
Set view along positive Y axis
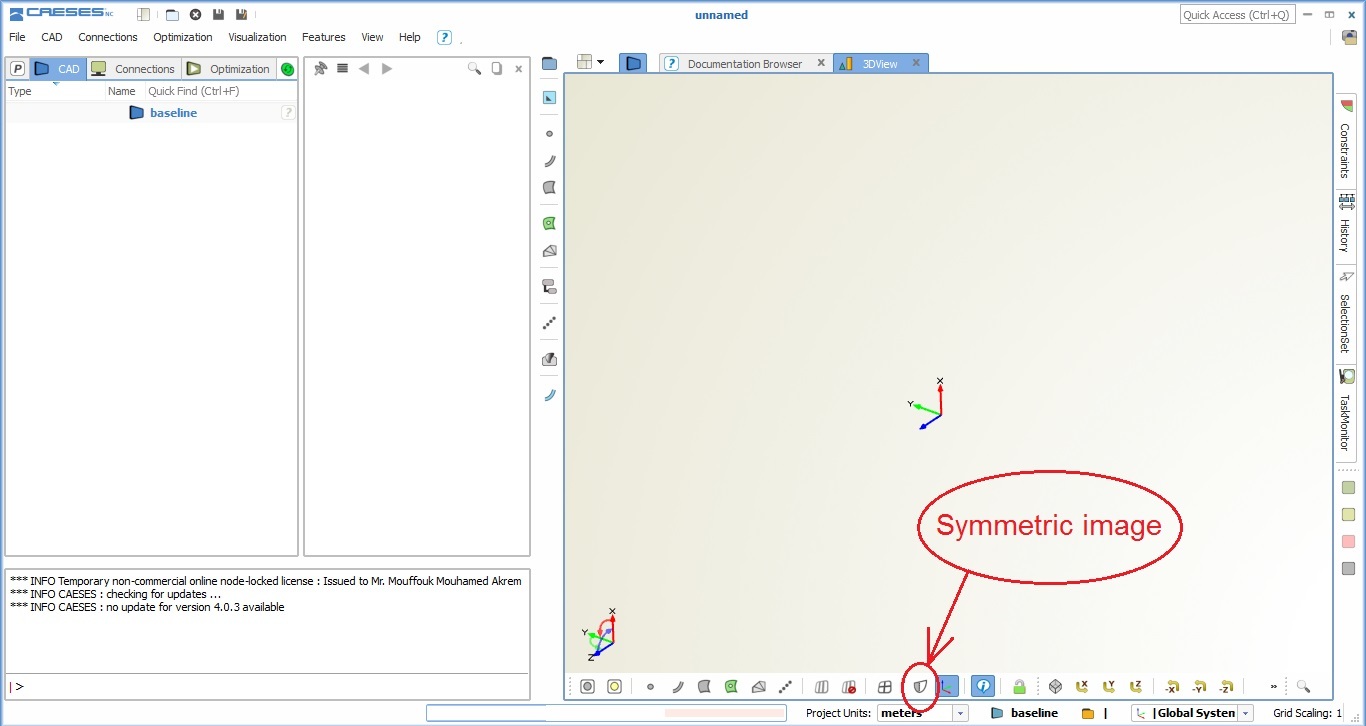1109,687
